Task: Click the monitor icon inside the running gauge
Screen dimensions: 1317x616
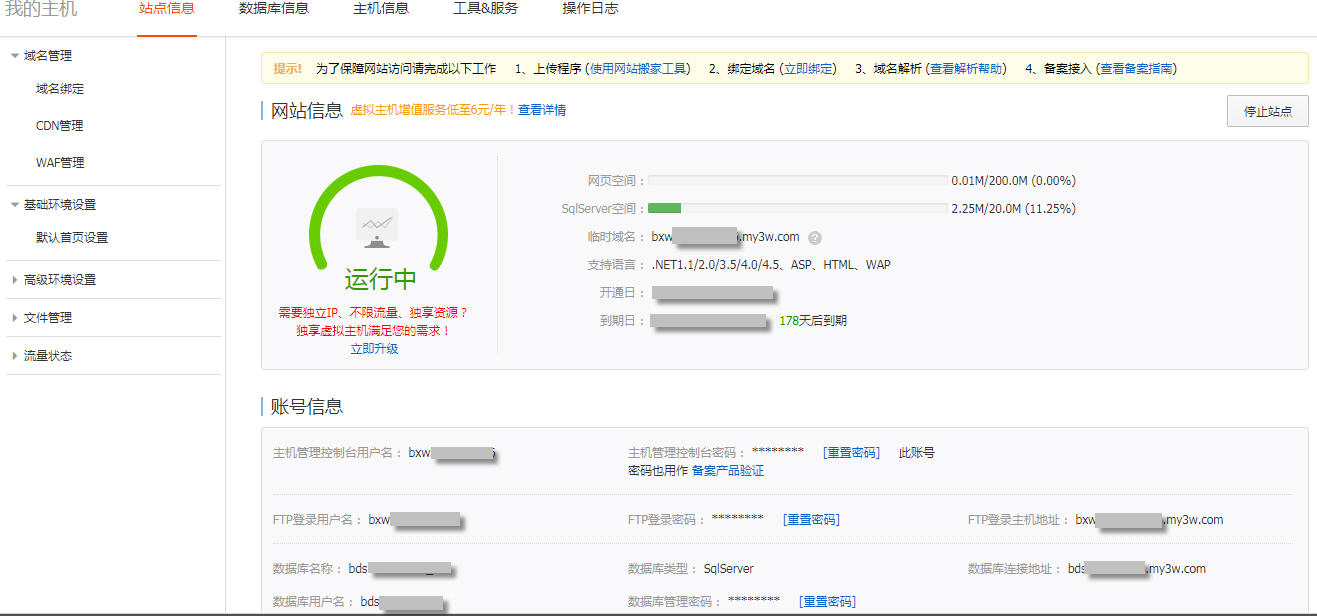Action: pyautogui.click(x=377, y=228)
